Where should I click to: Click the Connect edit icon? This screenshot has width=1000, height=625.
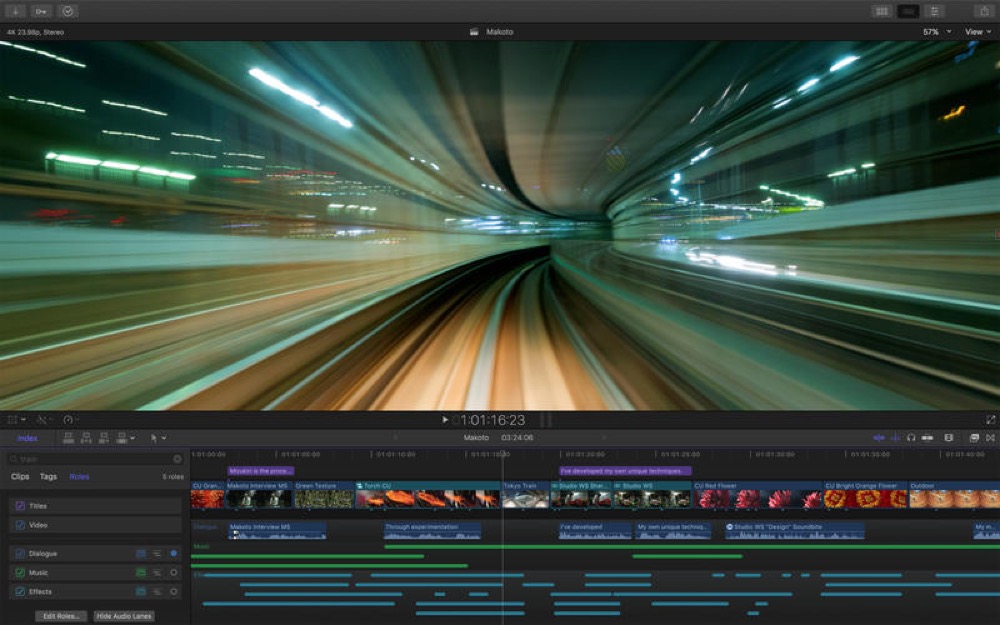(69, 438)
